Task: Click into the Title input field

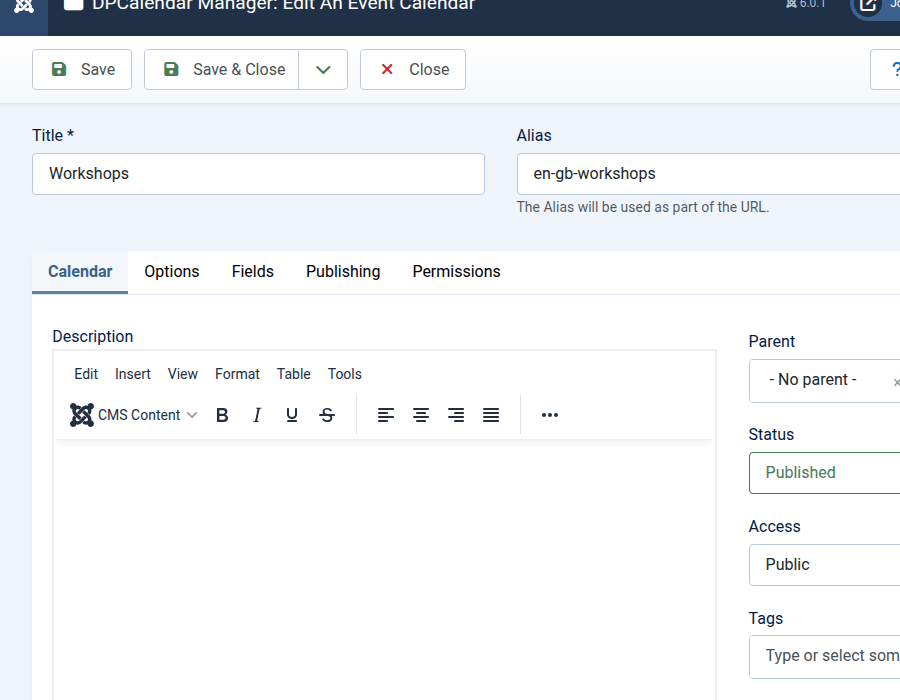Action: 258,174
